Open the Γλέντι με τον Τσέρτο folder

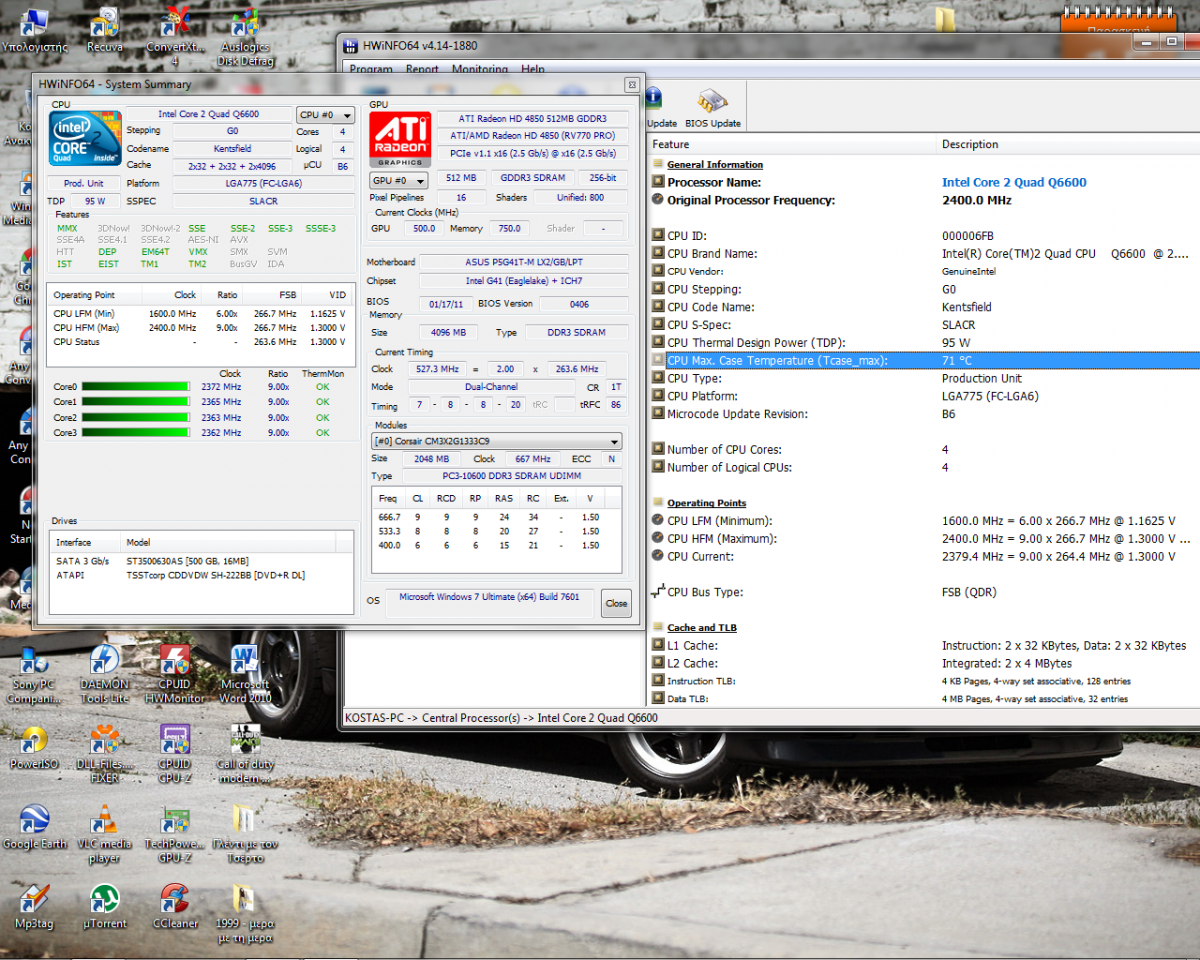tap(245, 835)
